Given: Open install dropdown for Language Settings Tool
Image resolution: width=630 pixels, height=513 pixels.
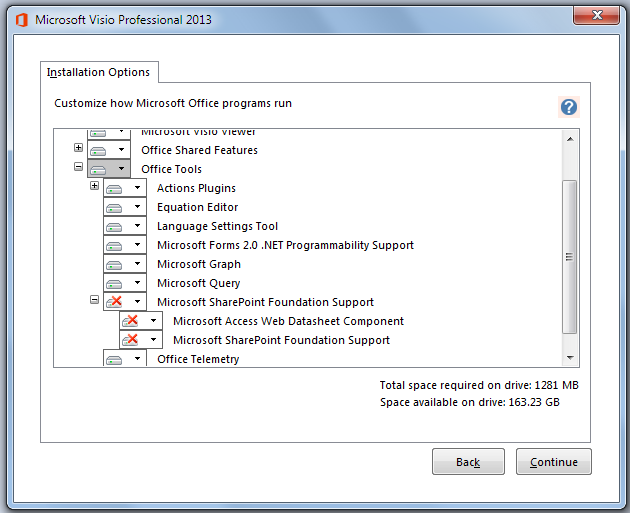Looking at the screenshot, I should coord(137,226).
